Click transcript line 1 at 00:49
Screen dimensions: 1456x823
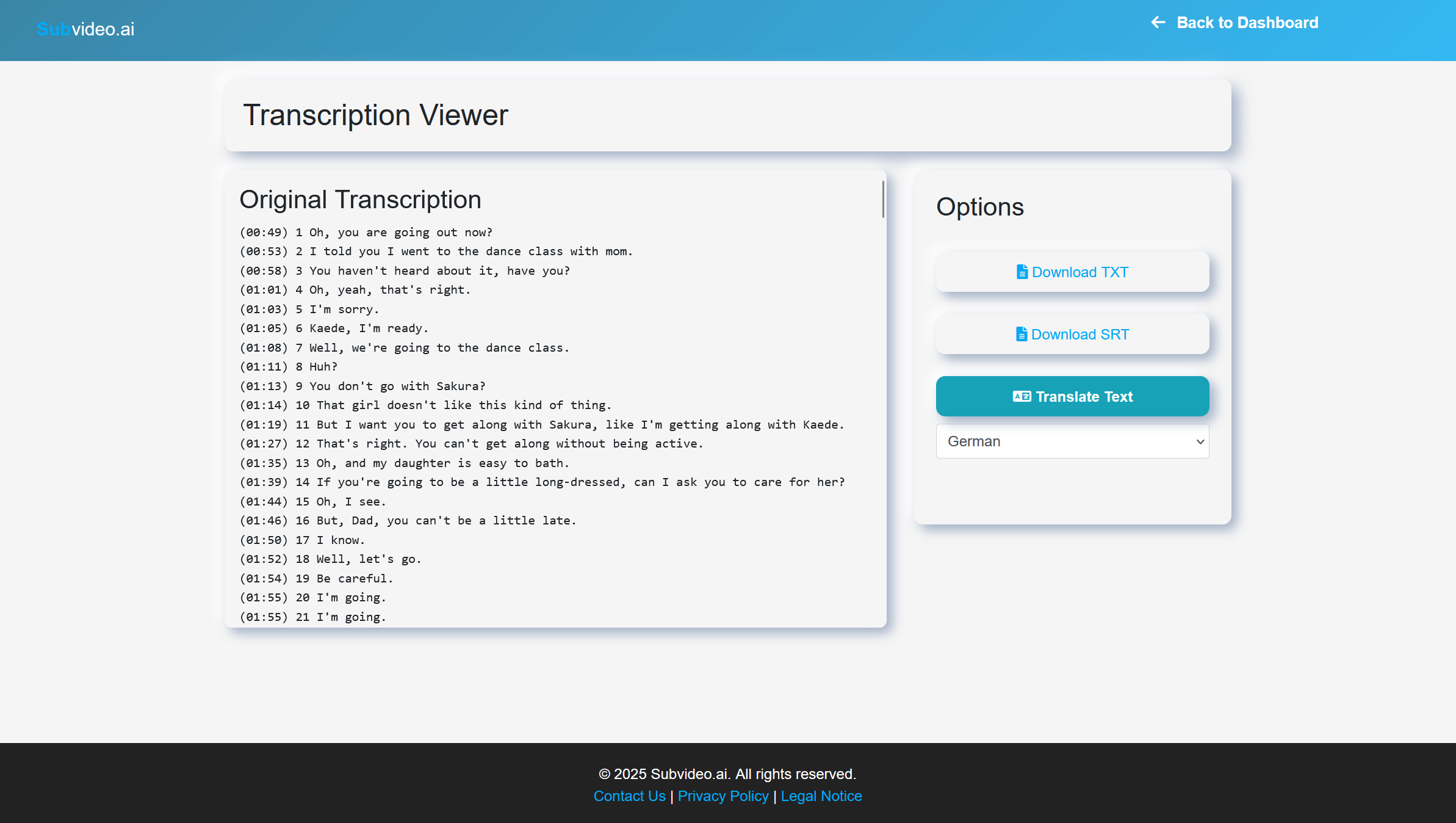pyautogui.click(x=366, y=233)
